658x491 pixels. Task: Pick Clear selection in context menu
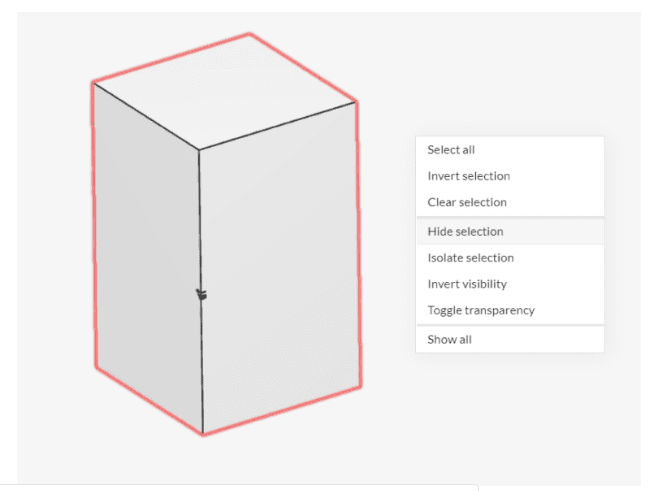pyautogui.click(x=466, y=202)
